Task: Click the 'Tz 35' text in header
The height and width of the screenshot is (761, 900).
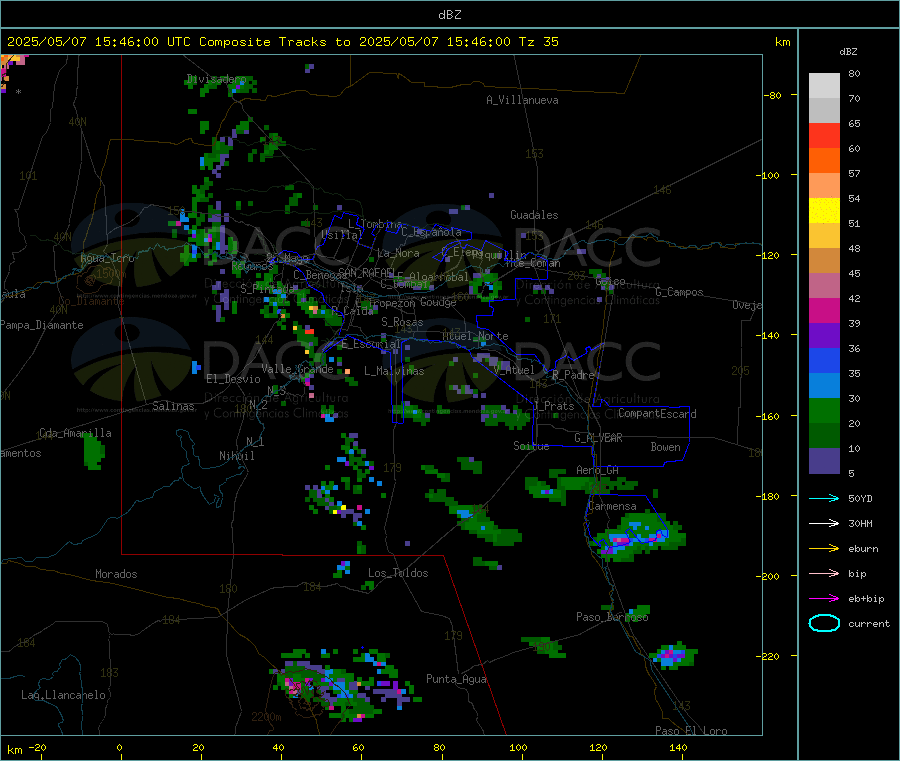Action: click(538, 42)
